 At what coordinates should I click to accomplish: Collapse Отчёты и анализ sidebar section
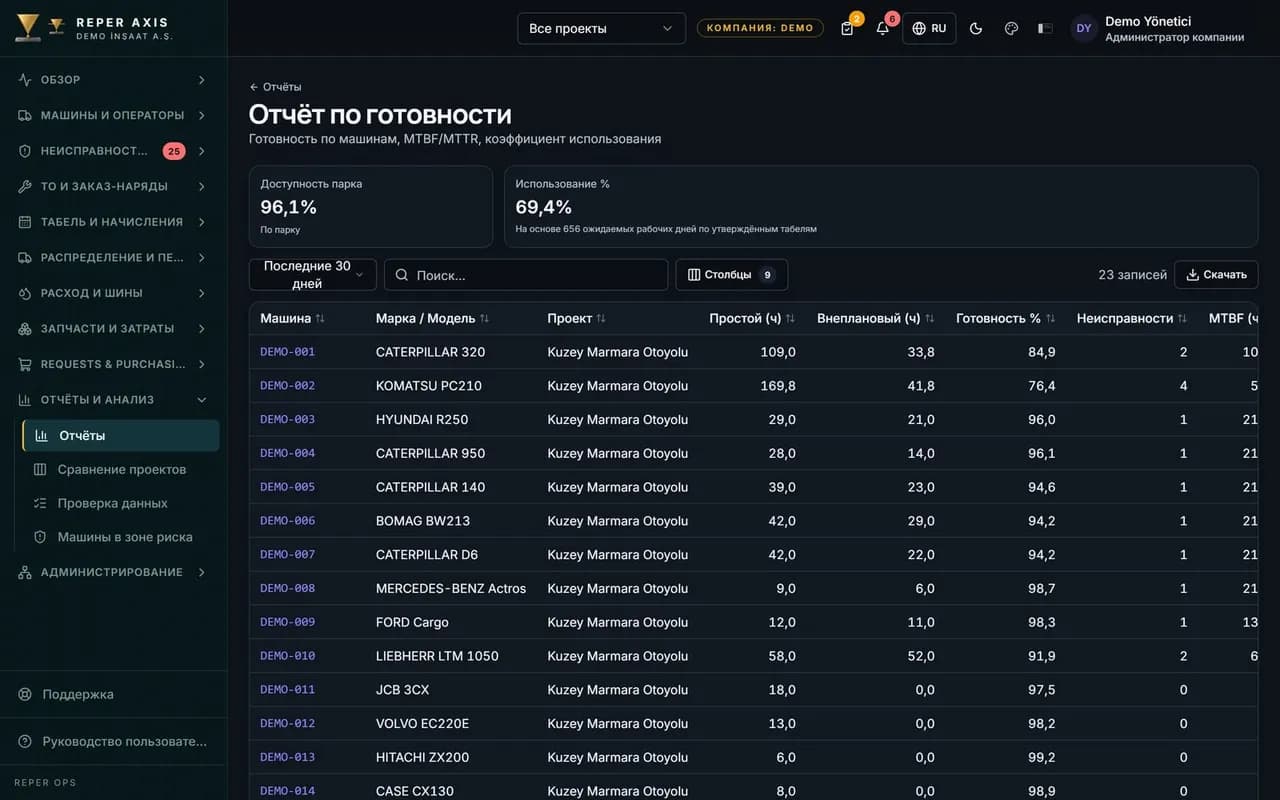pos(113,400)
